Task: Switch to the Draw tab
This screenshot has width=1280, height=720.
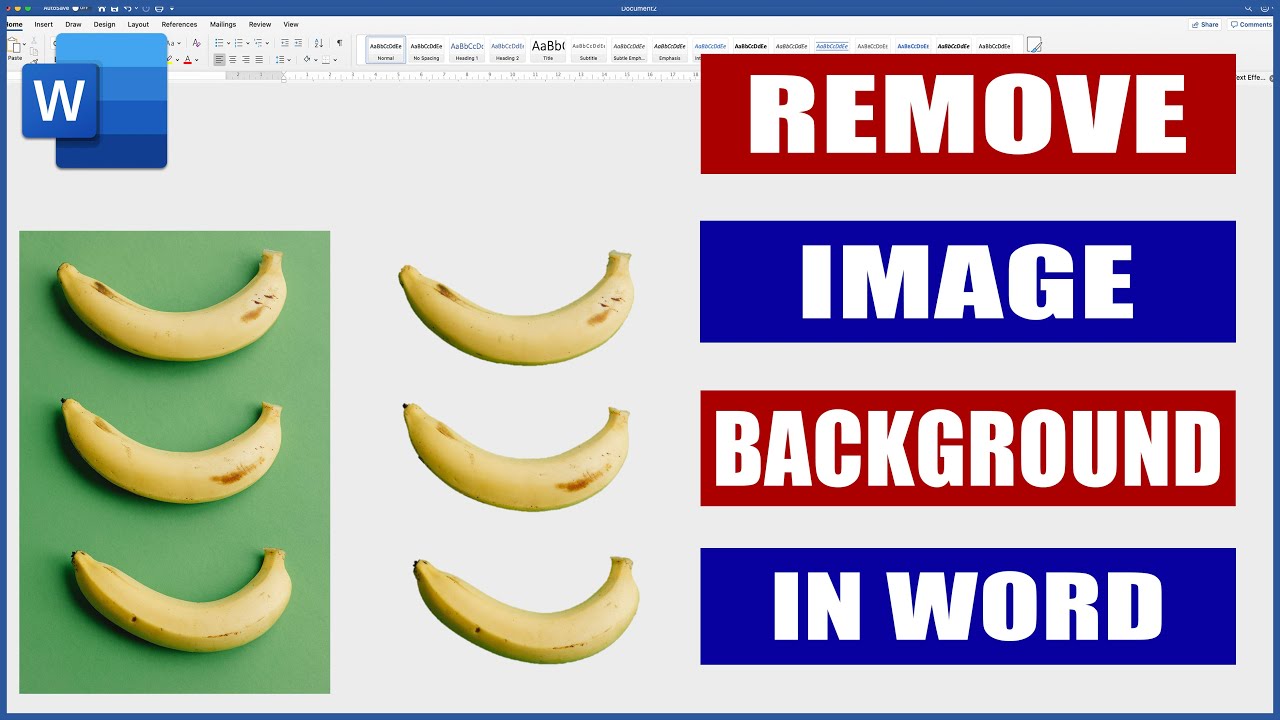Action: (x=73, y=24)
